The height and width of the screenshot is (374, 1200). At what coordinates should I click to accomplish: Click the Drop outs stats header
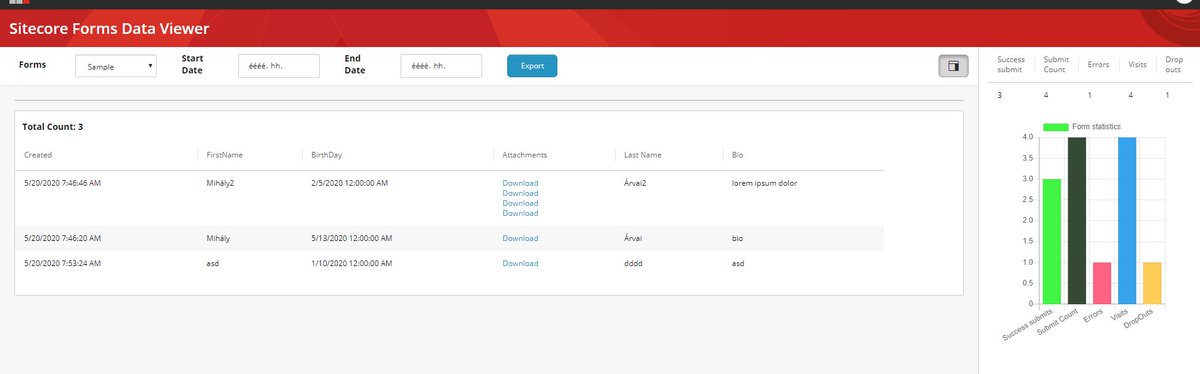click(1174, 65)
